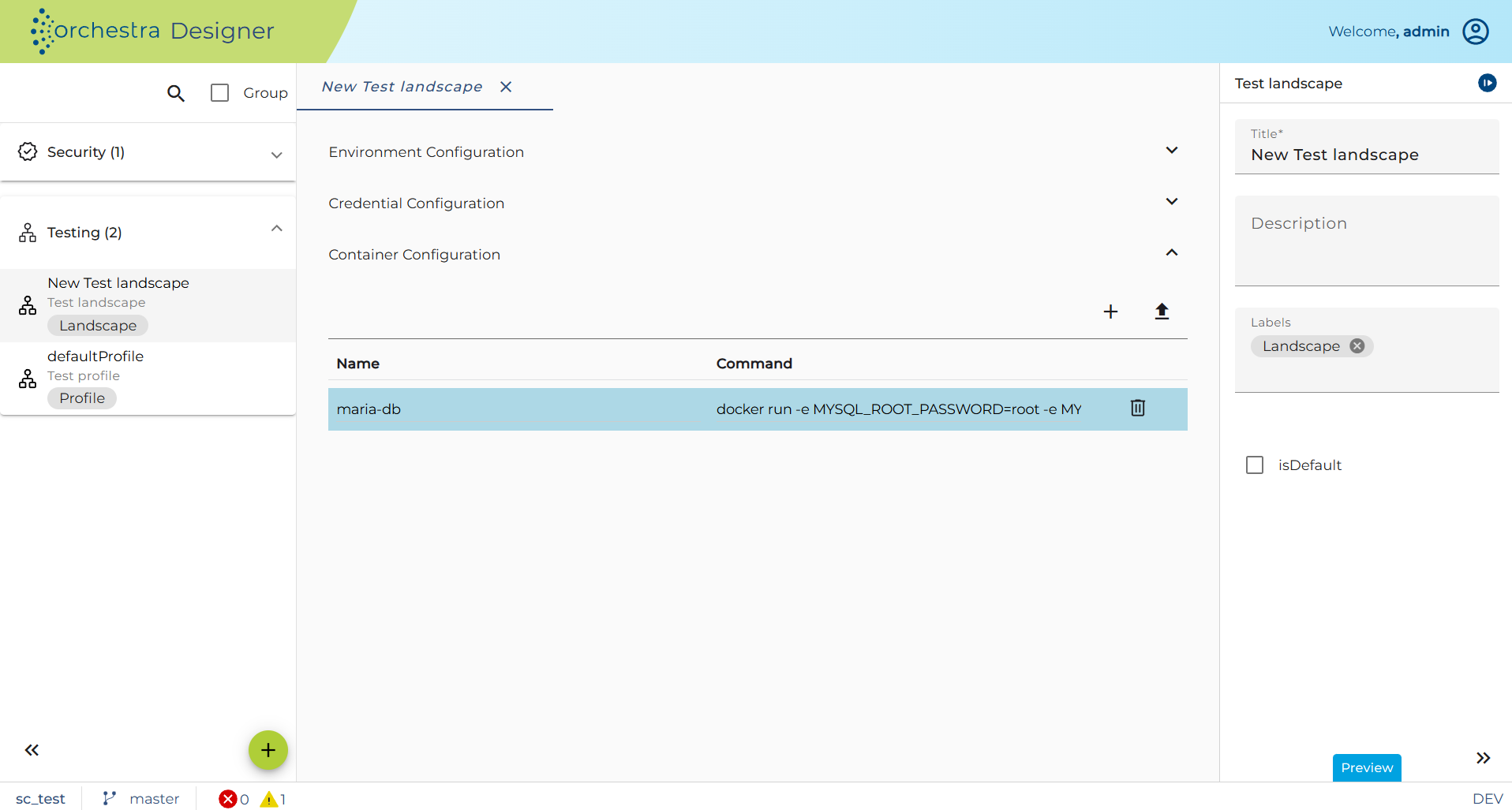Click the docker run command cell
1512x810 pixels.
coord(899,409)
